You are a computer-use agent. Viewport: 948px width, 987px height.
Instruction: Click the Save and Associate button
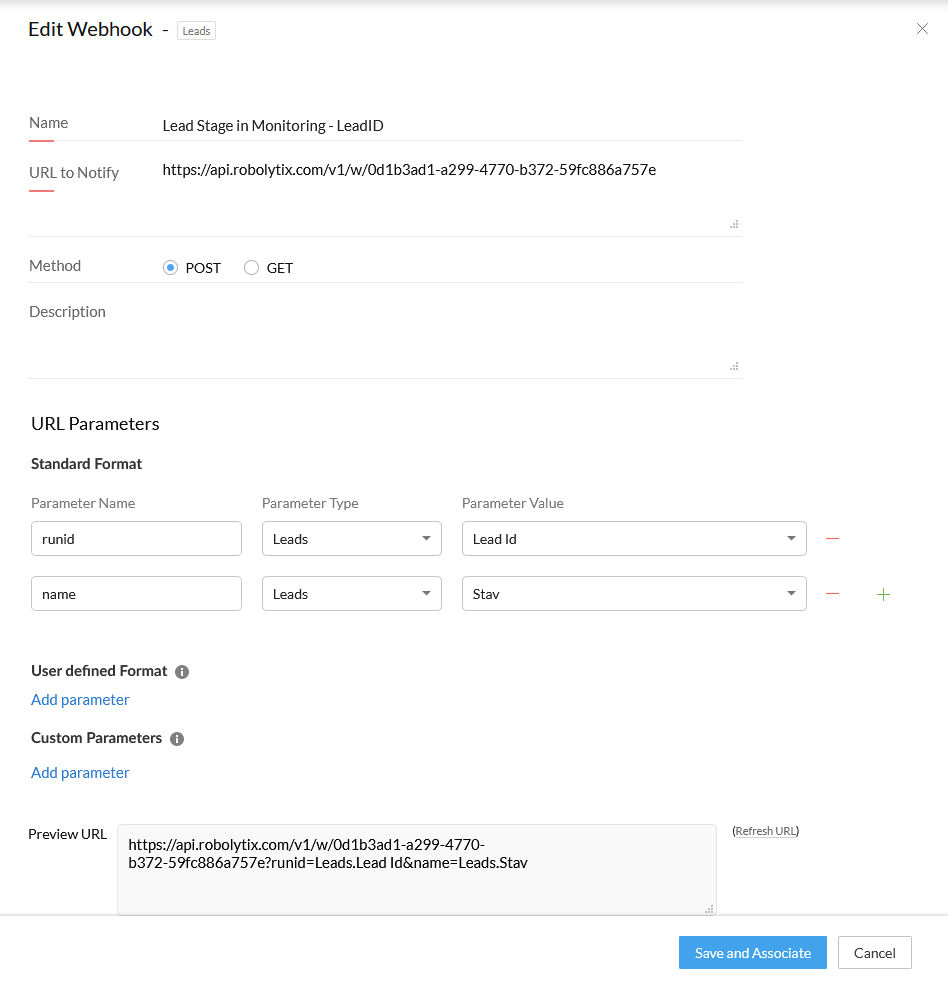752,952
